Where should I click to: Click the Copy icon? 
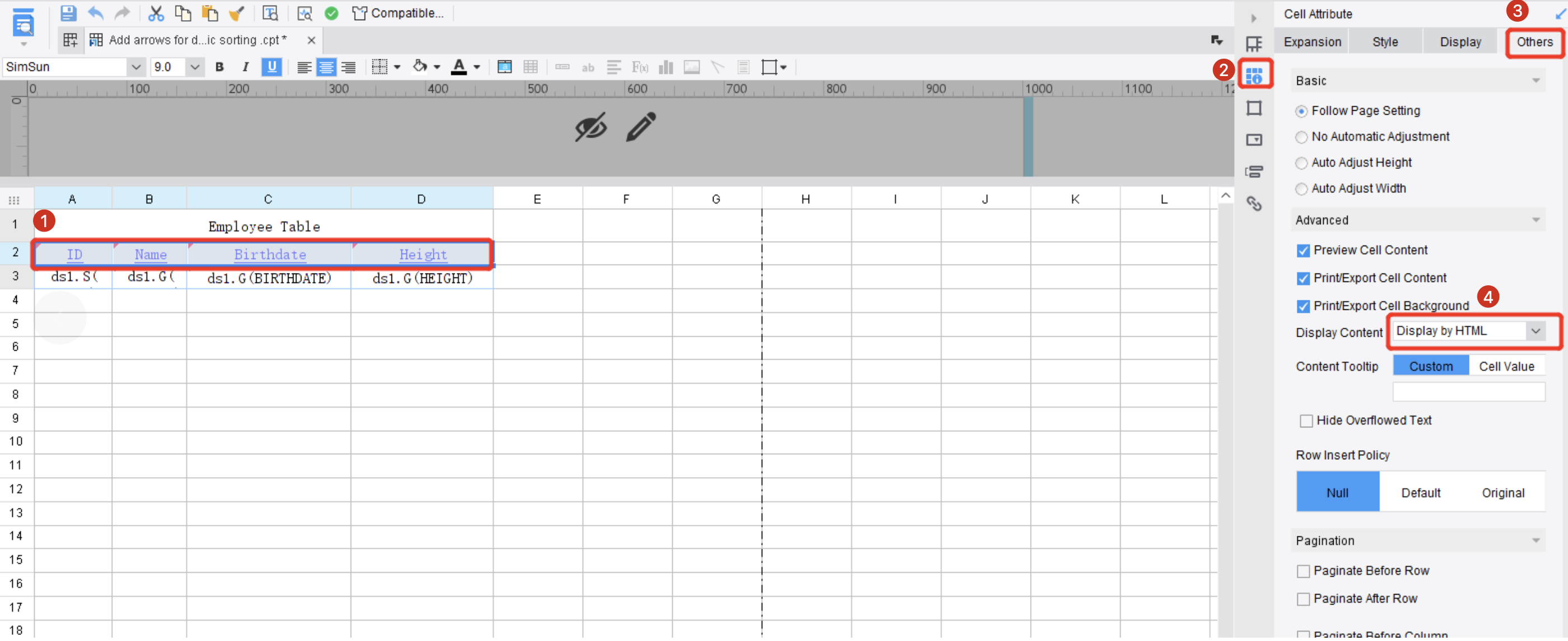[x=183, y=13]
